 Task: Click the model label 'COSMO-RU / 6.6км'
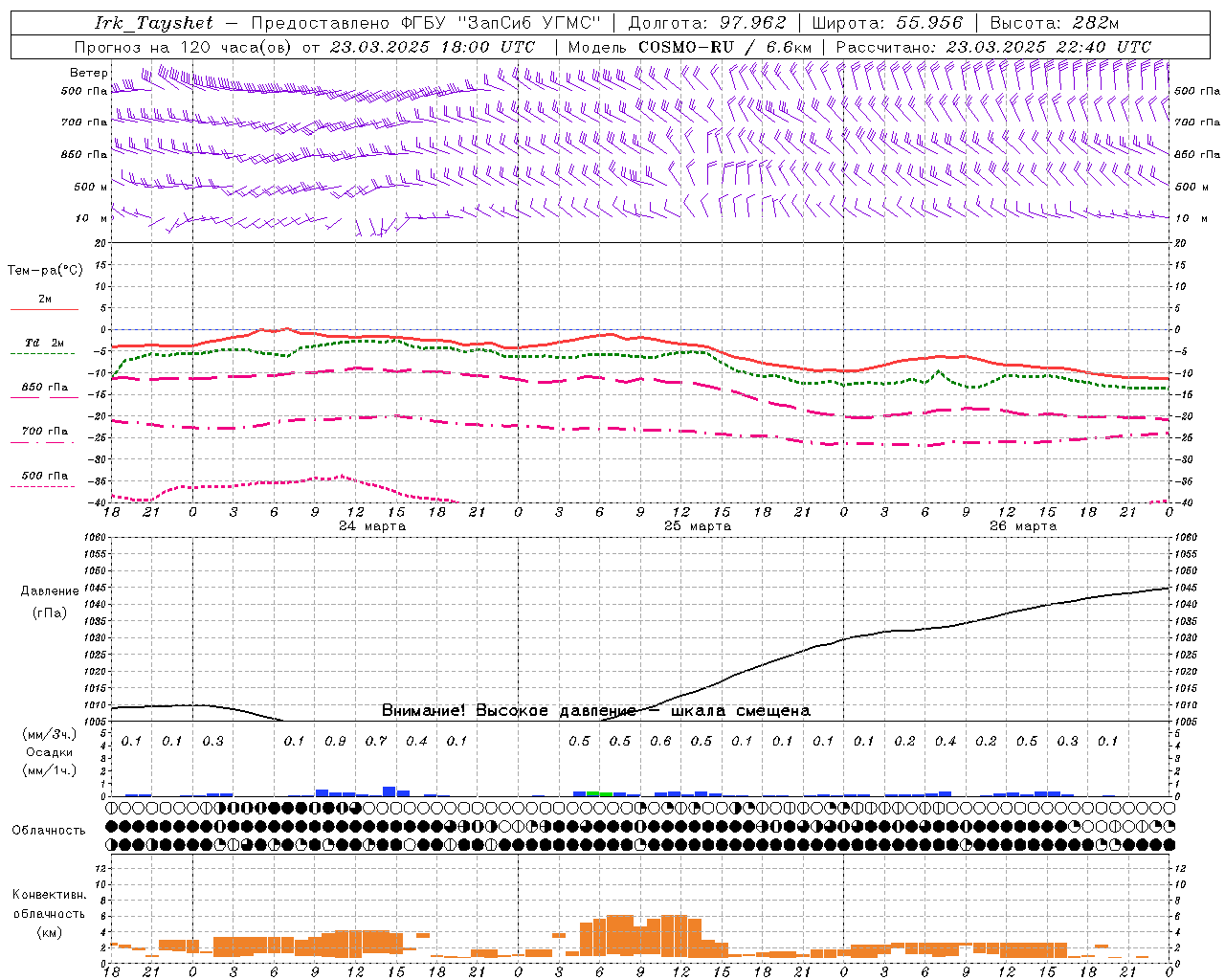(x=724, y=47)
